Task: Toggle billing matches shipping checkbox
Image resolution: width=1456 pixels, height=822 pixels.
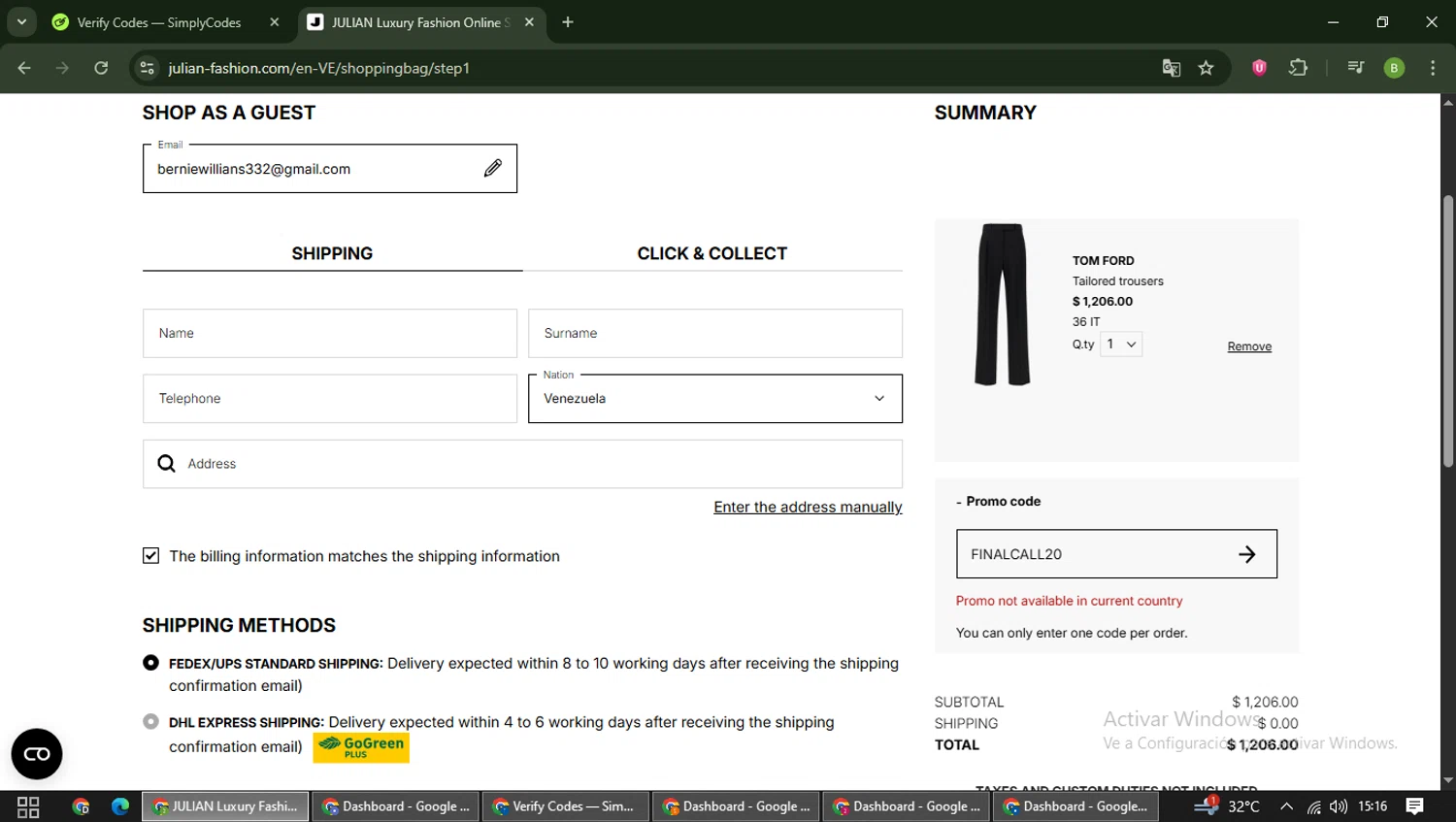Action: [x=150, y=555]
